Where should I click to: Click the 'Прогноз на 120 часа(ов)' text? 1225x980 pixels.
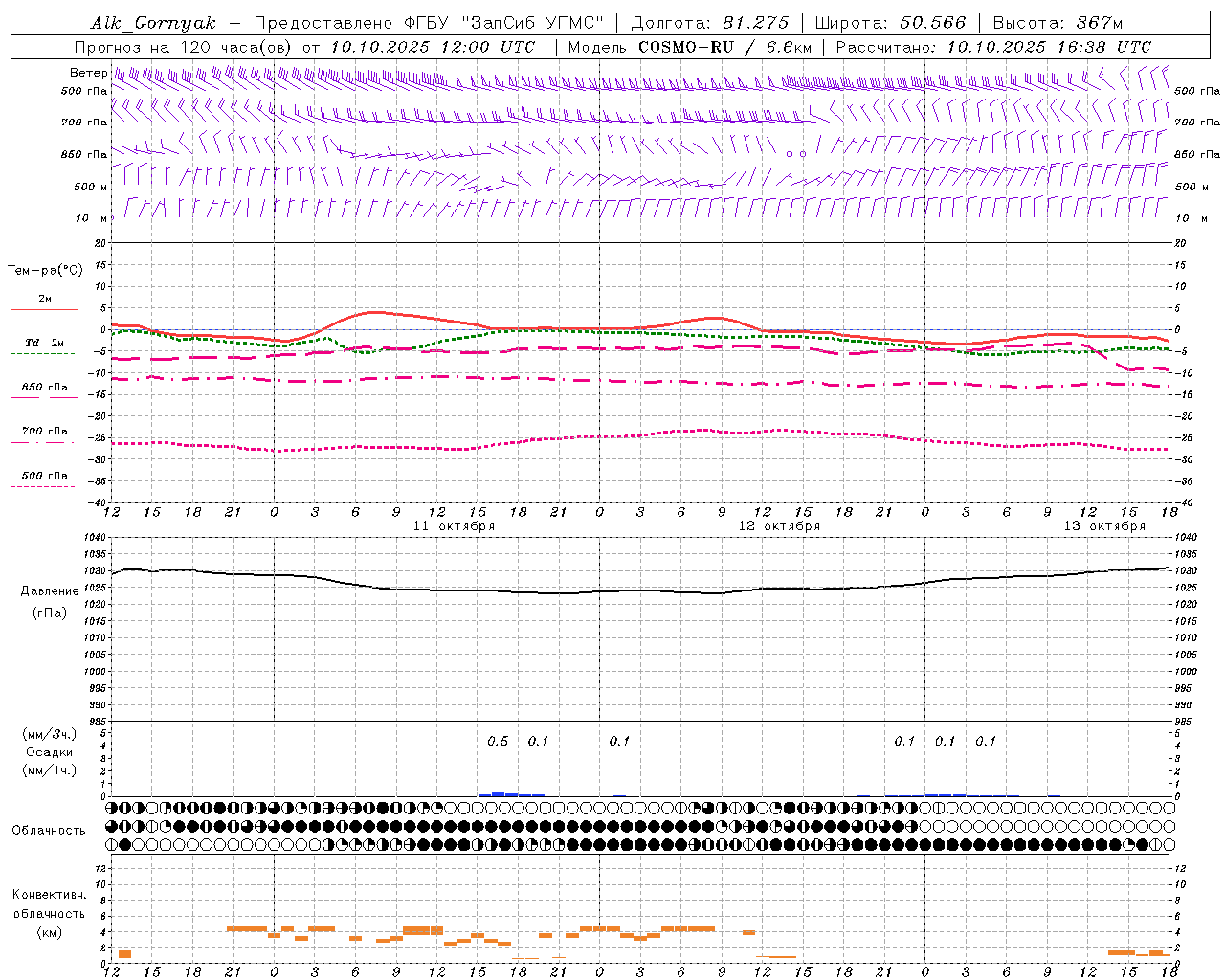185,47
